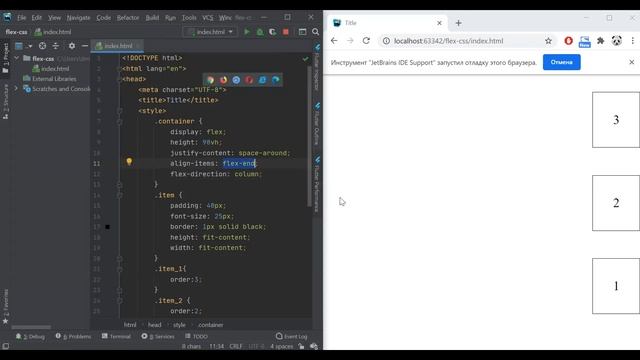
Task: Bookmark the page with the star icon
Action: pos(548,41)
